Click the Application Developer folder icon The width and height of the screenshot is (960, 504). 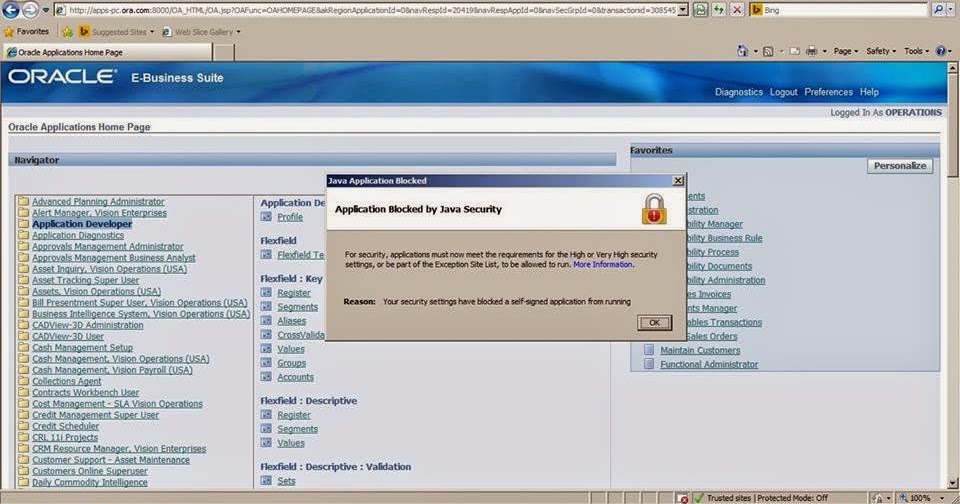[x=24, y=224]
